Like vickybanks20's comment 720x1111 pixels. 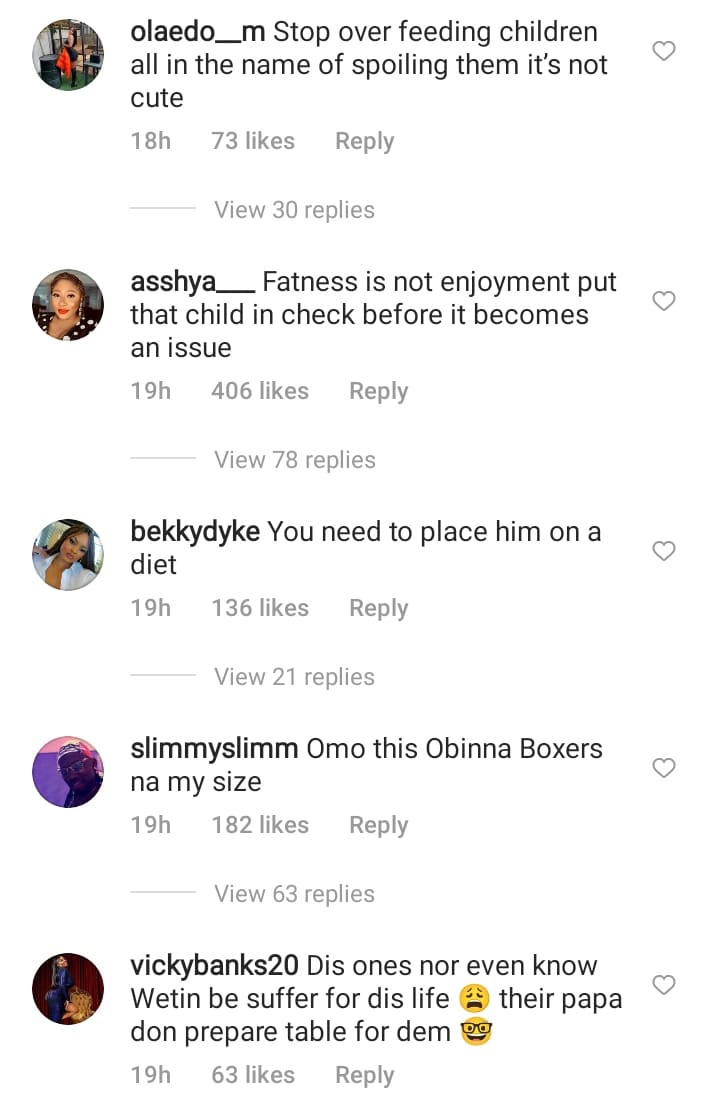coord(664,985)
